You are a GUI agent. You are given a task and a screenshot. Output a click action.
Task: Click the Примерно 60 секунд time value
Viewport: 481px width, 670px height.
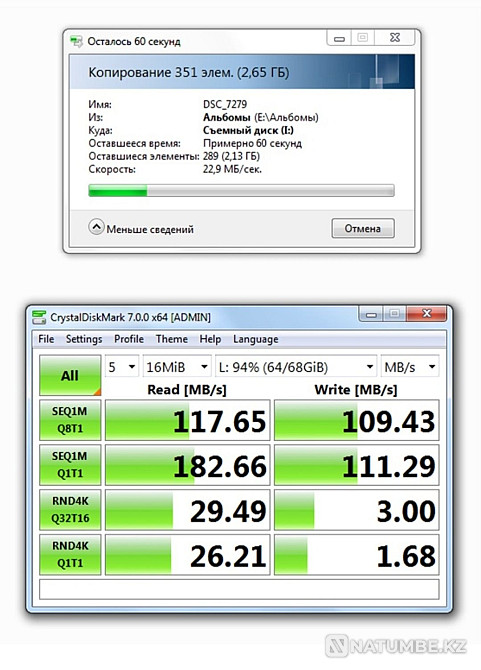(x=252, y=143)
